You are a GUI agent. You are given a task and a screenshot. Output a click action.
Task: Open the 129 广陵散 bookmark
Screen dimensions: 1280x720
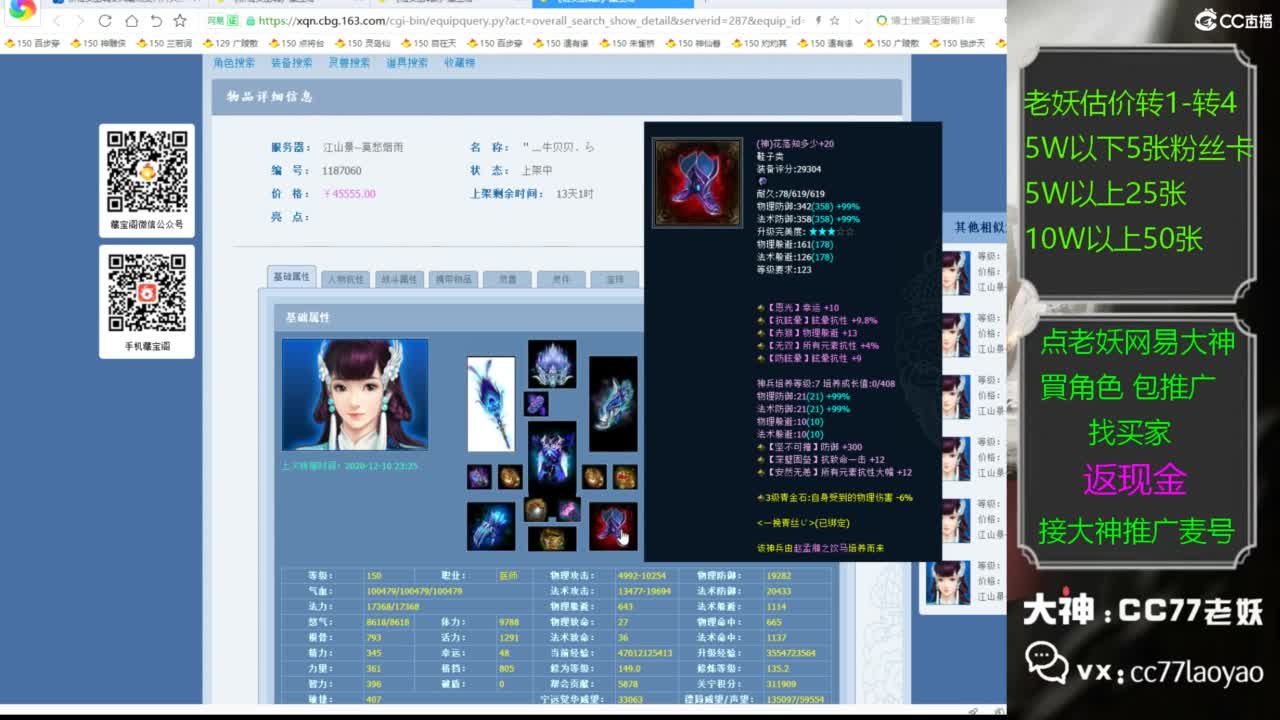pos(230,44)
